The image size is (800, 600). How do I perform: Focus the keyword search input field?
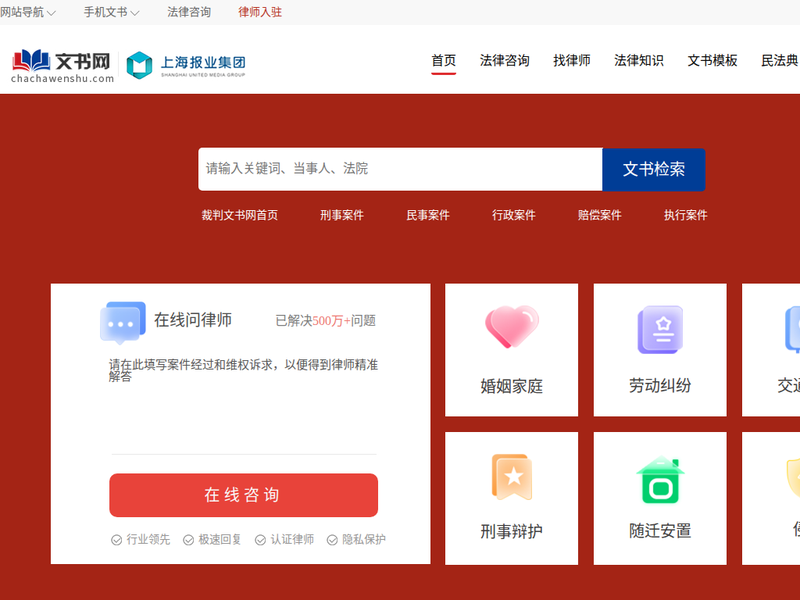400,169
